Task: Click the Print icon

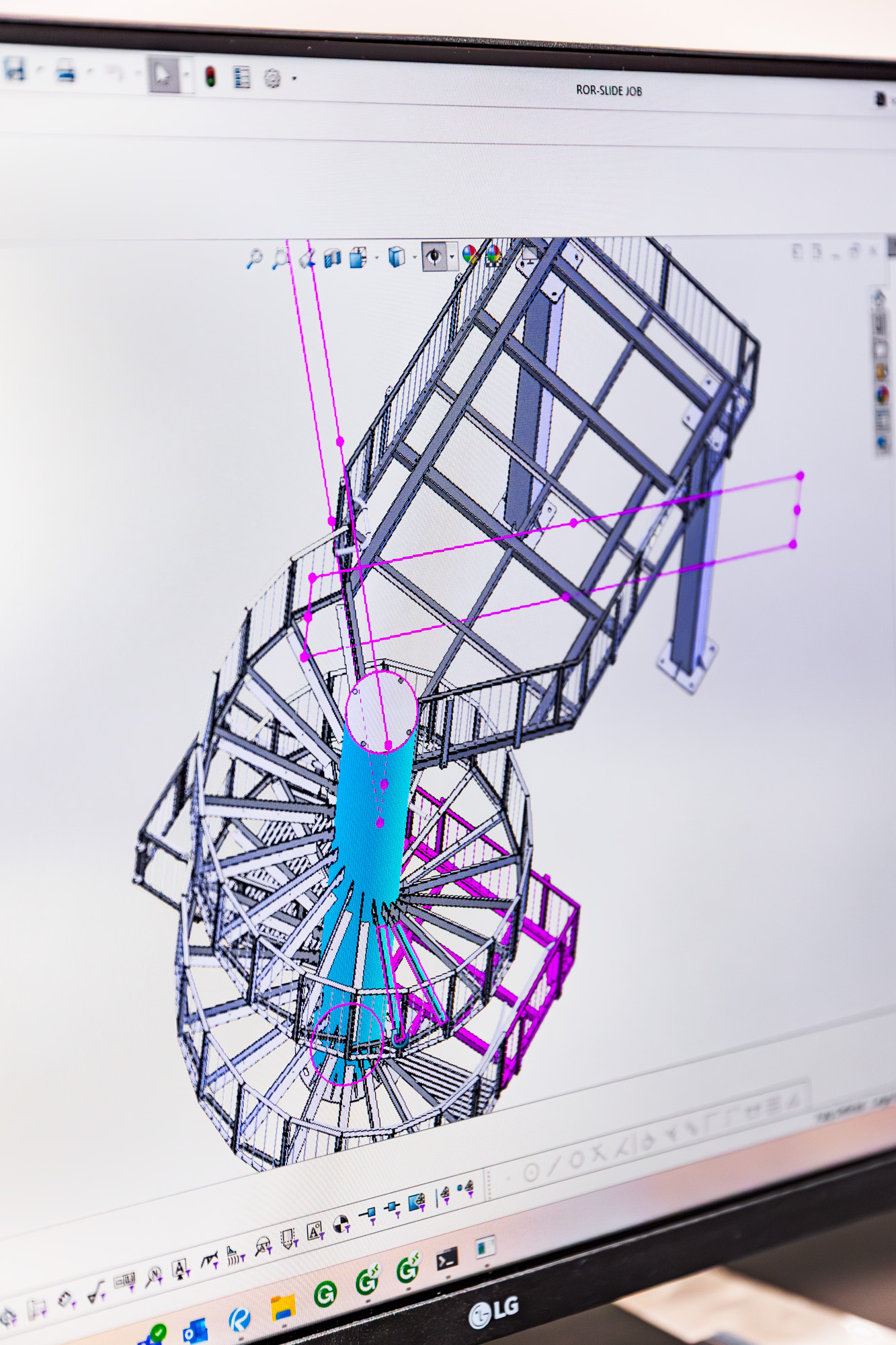Action: click(65, 71)
